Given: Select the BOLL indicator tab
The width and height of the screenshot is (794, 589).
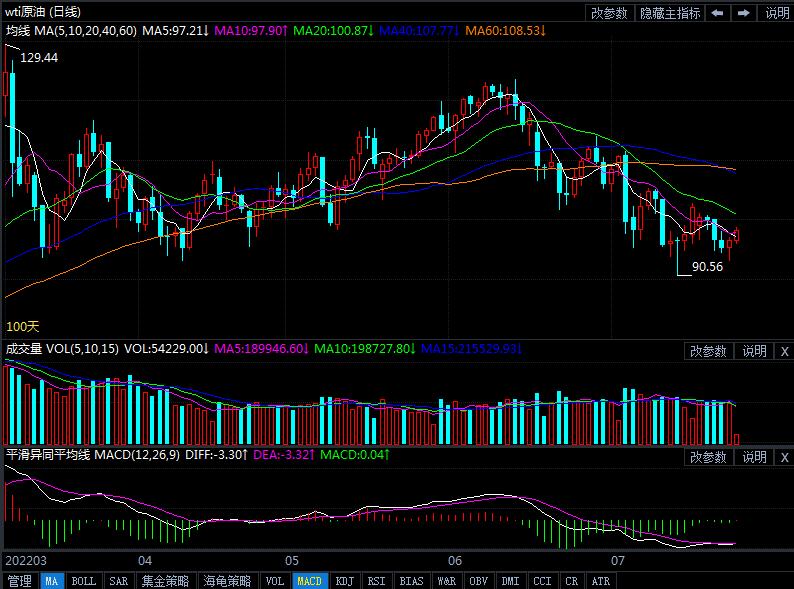Looking at the screenshot, I should [84, 581].
